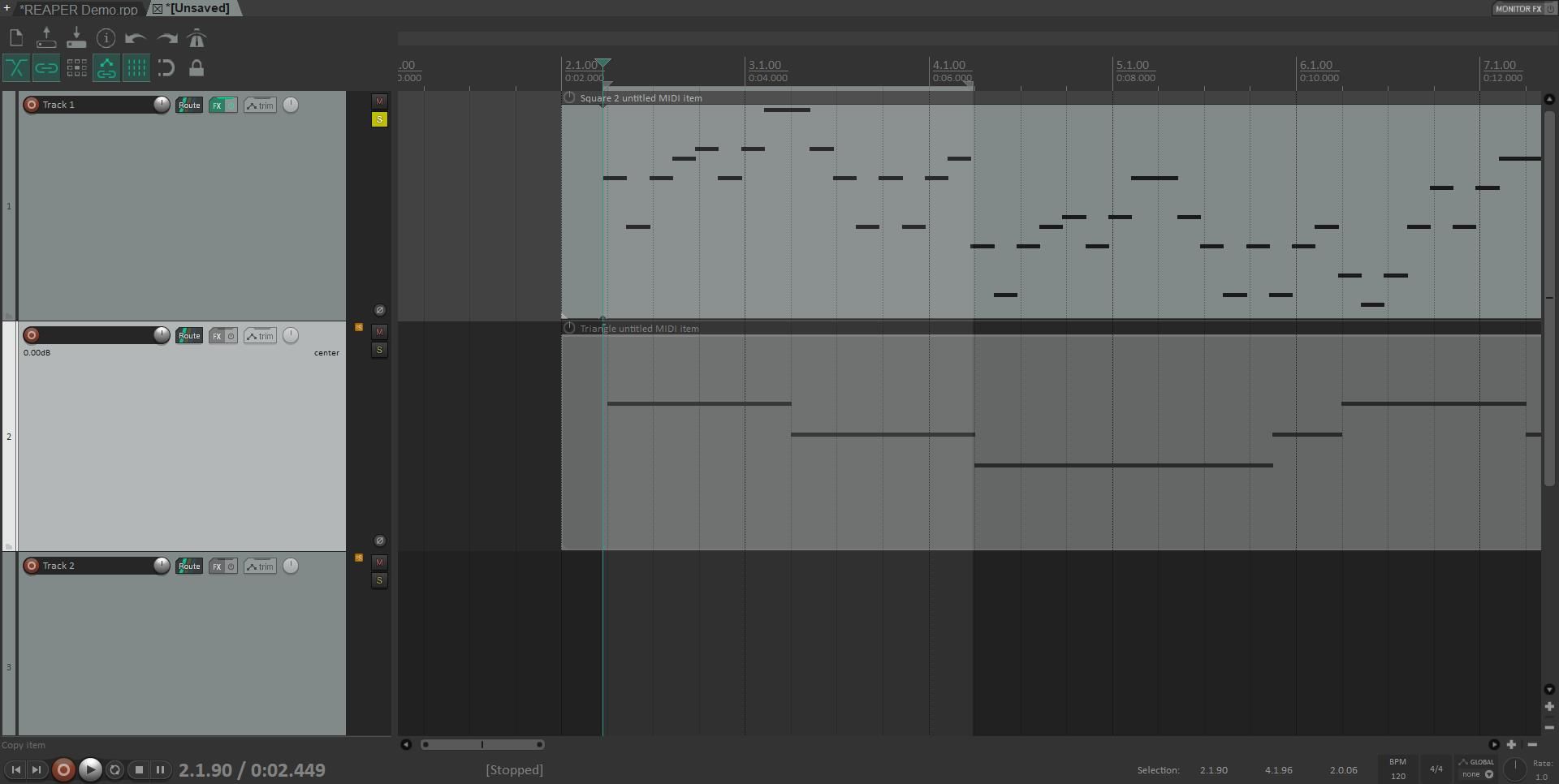Open the trim envelope menu on Track 1
The height and width of the screenshot is (784, 1559).
(x=260, y=105)
